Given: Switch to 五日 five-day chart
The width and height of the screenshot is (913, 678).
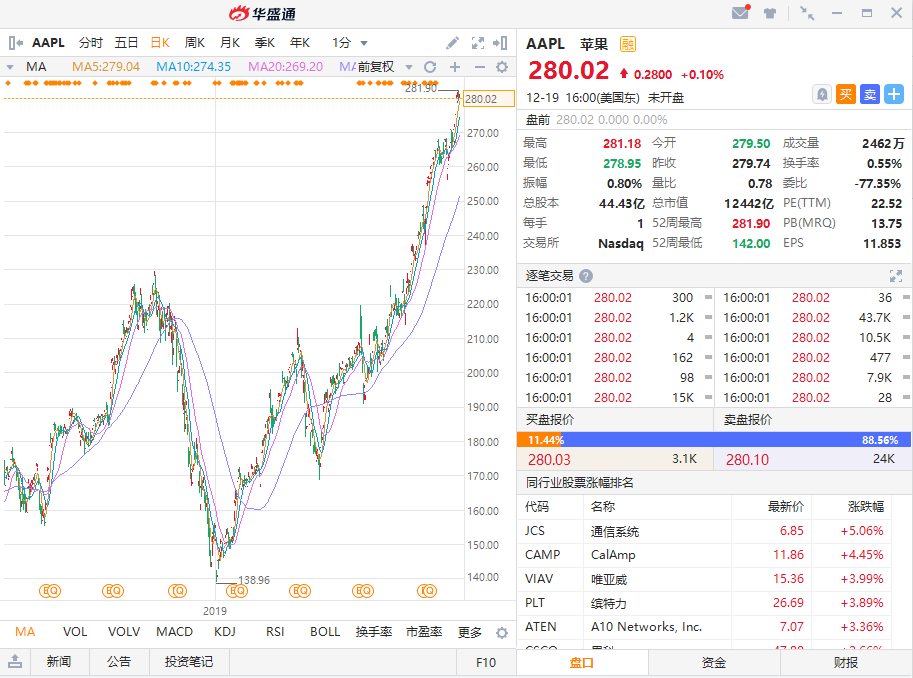Looking at the screenshot, I should click(x=126, y=43).
